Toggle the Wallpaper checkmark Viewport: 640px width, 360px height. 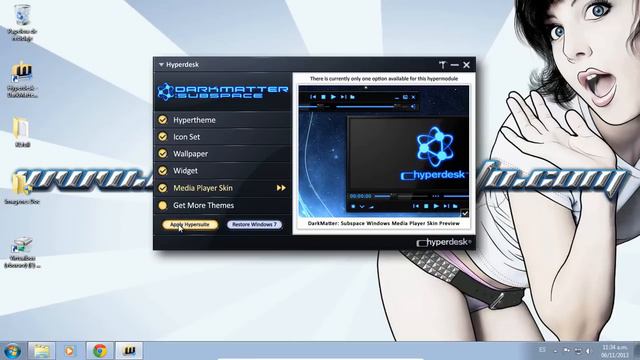pyautogui.click(x=163, y=153)
